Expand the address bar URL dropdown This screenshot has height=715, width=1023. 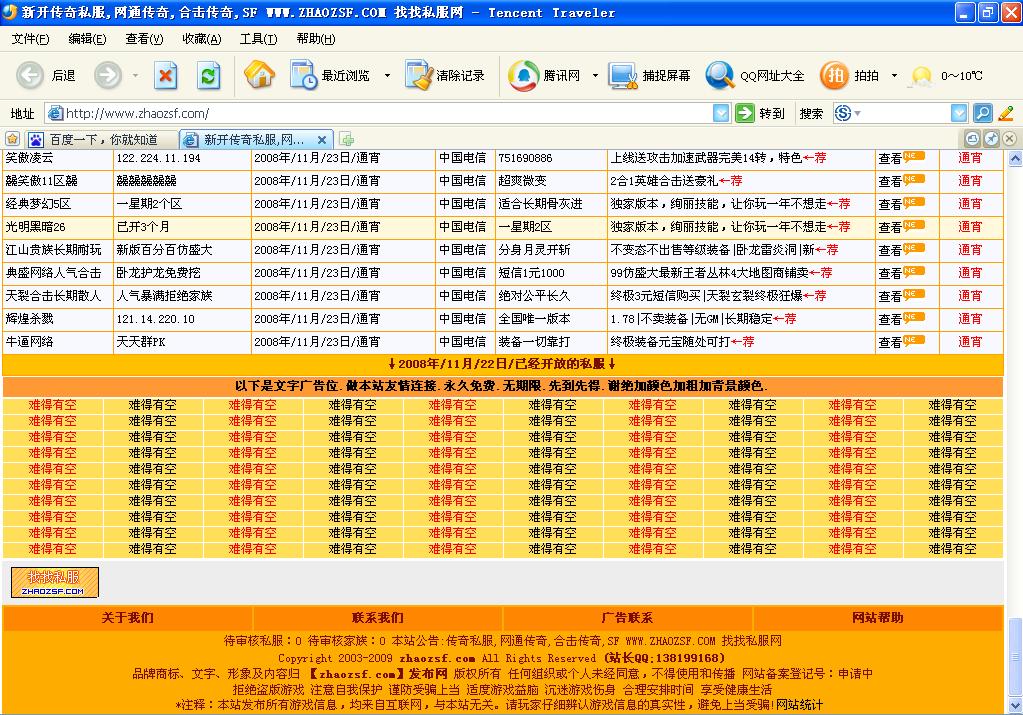[721, 113]
